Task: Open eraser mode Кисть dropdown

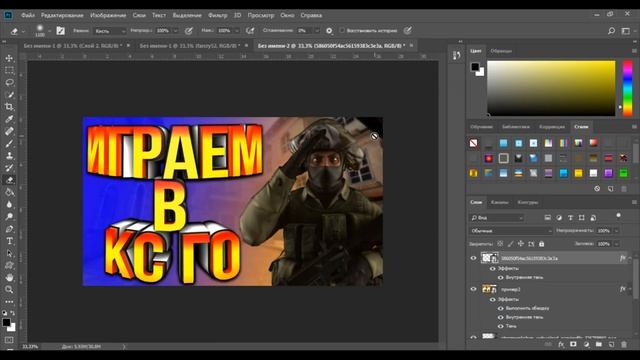Action: coord(109,31)
